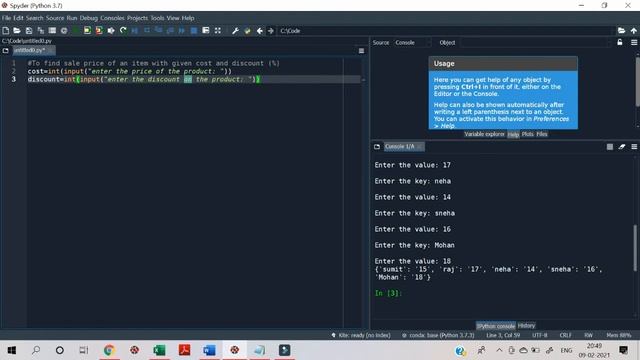Maximize current pane toolbar icon
Screen dimensions: 640x360
[x=206, y=31]
